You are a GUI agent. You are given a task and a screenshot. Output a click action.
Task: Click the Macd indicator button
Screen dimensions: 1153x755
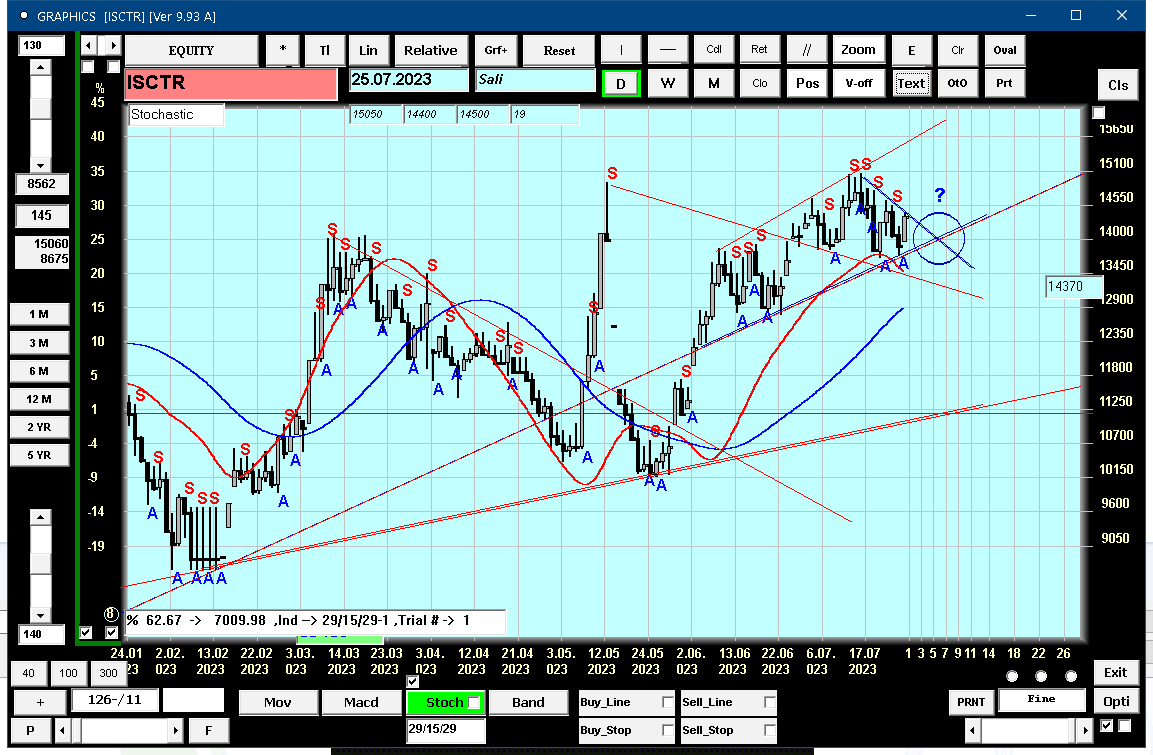(361, 702)
